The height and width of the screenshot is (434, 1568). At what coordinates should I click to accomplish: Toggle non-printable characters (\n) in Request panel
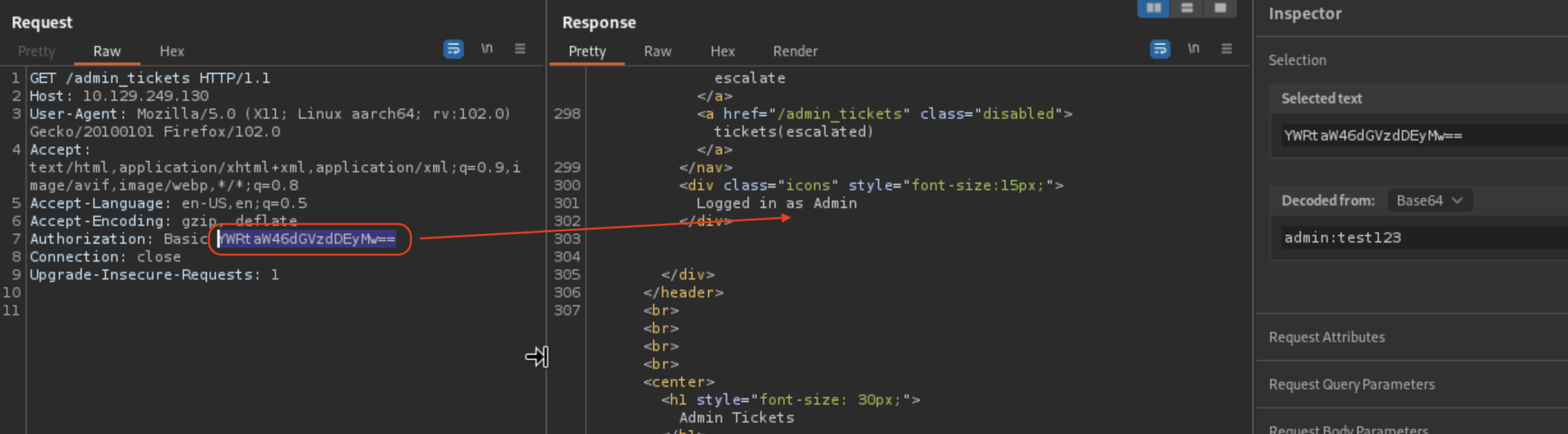click(487, 49)
